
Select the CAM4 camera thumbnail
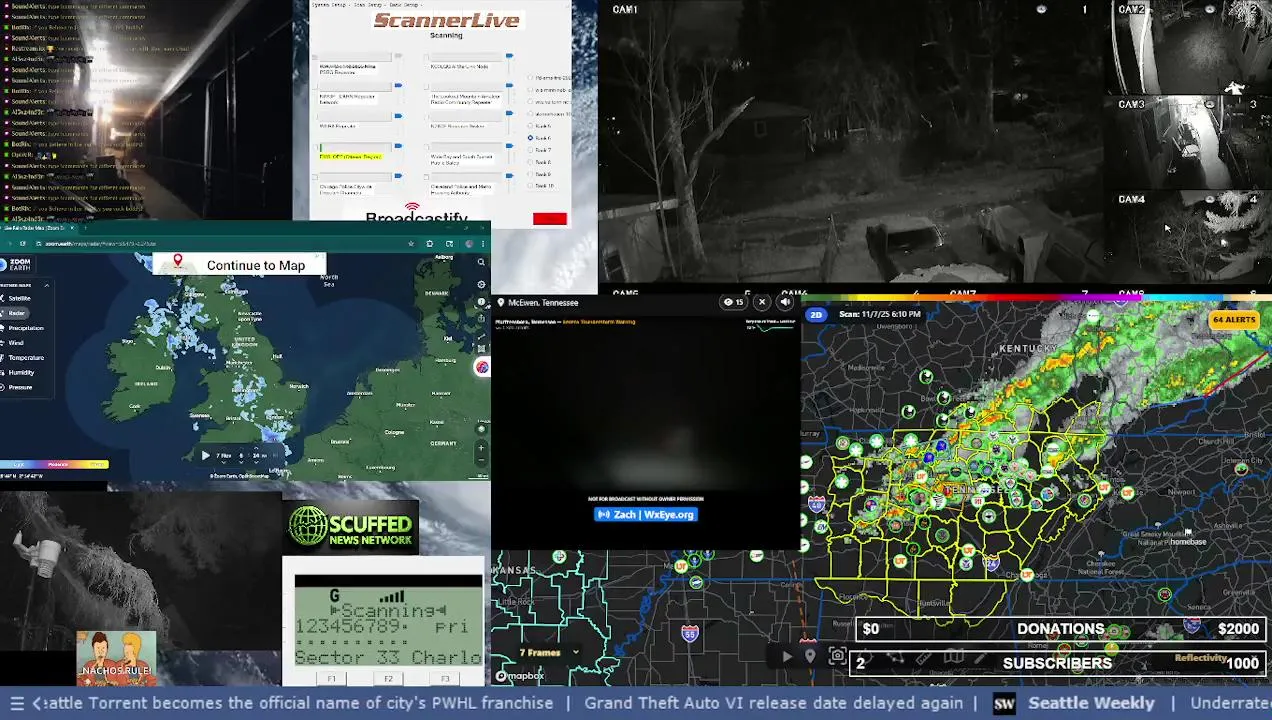coord(1190,238)
